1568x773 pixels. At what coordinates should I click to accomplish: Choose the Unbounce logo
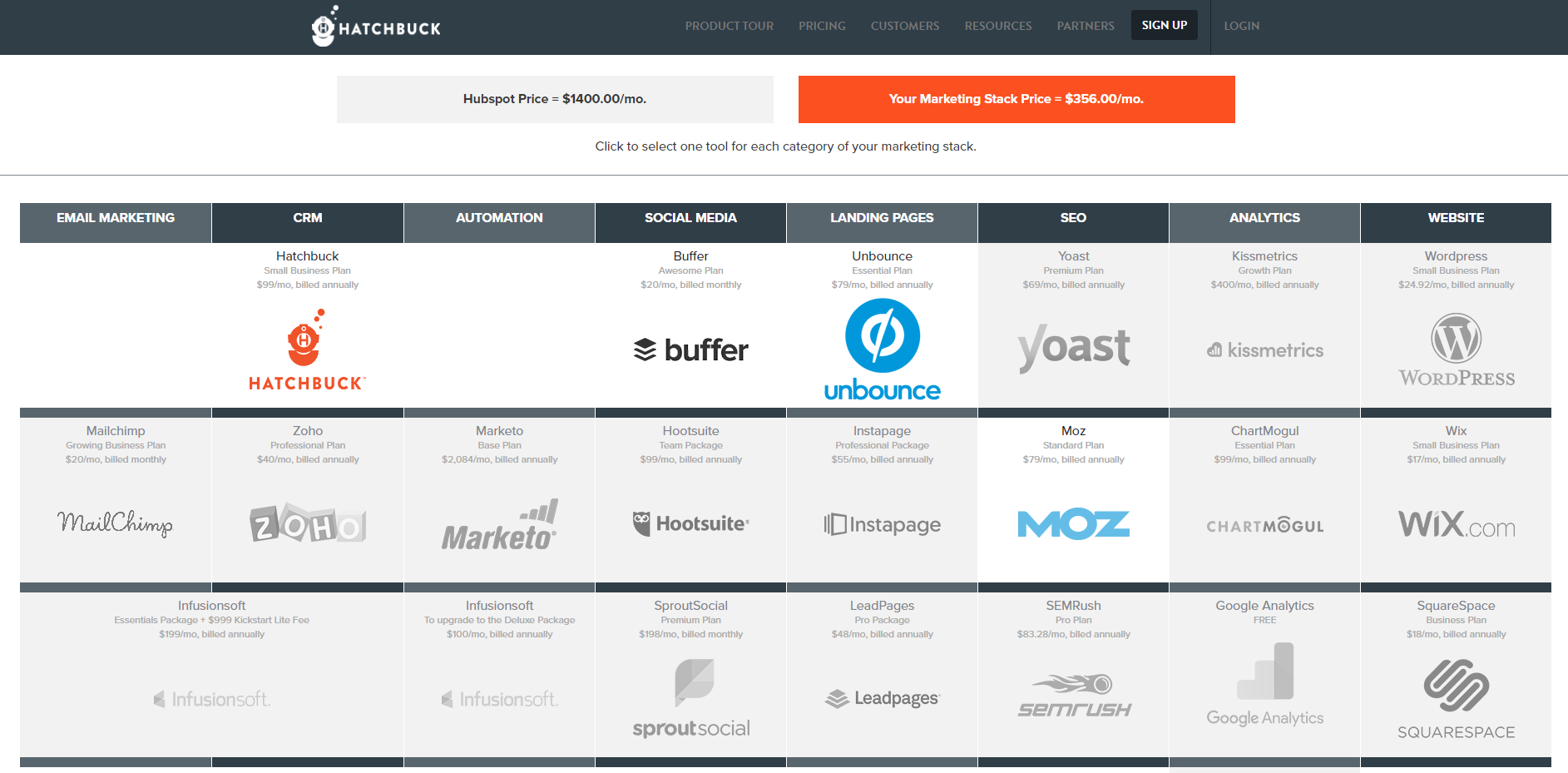point(882,350)
